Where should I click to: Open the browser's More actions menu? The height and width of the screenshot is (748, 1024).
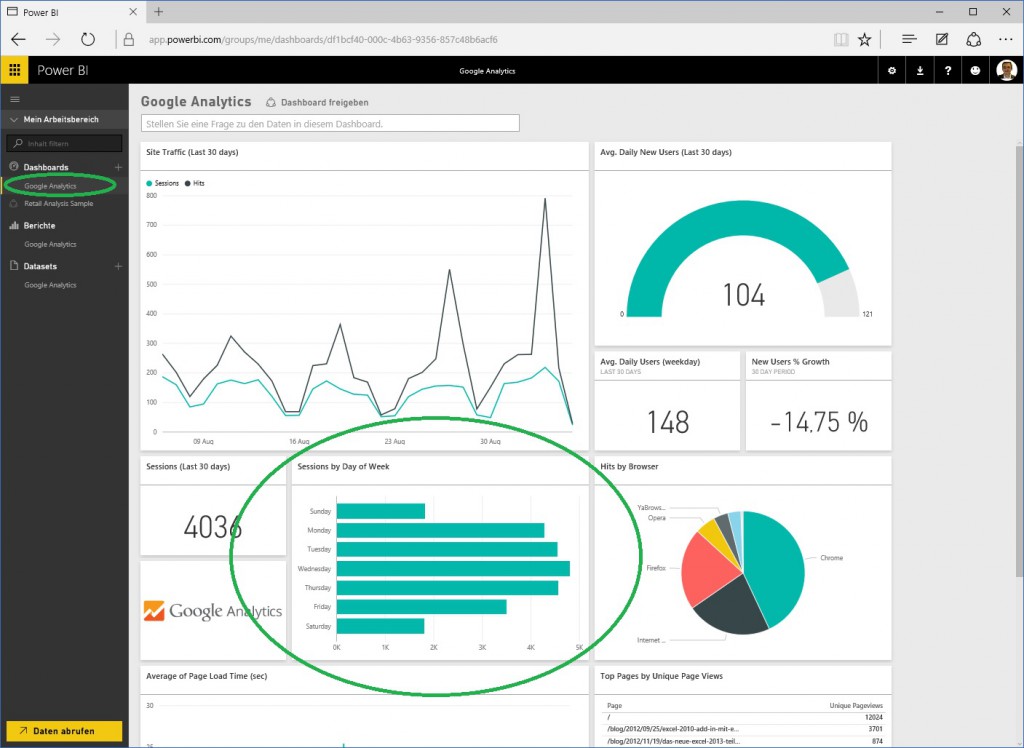tap(1005, 39)
